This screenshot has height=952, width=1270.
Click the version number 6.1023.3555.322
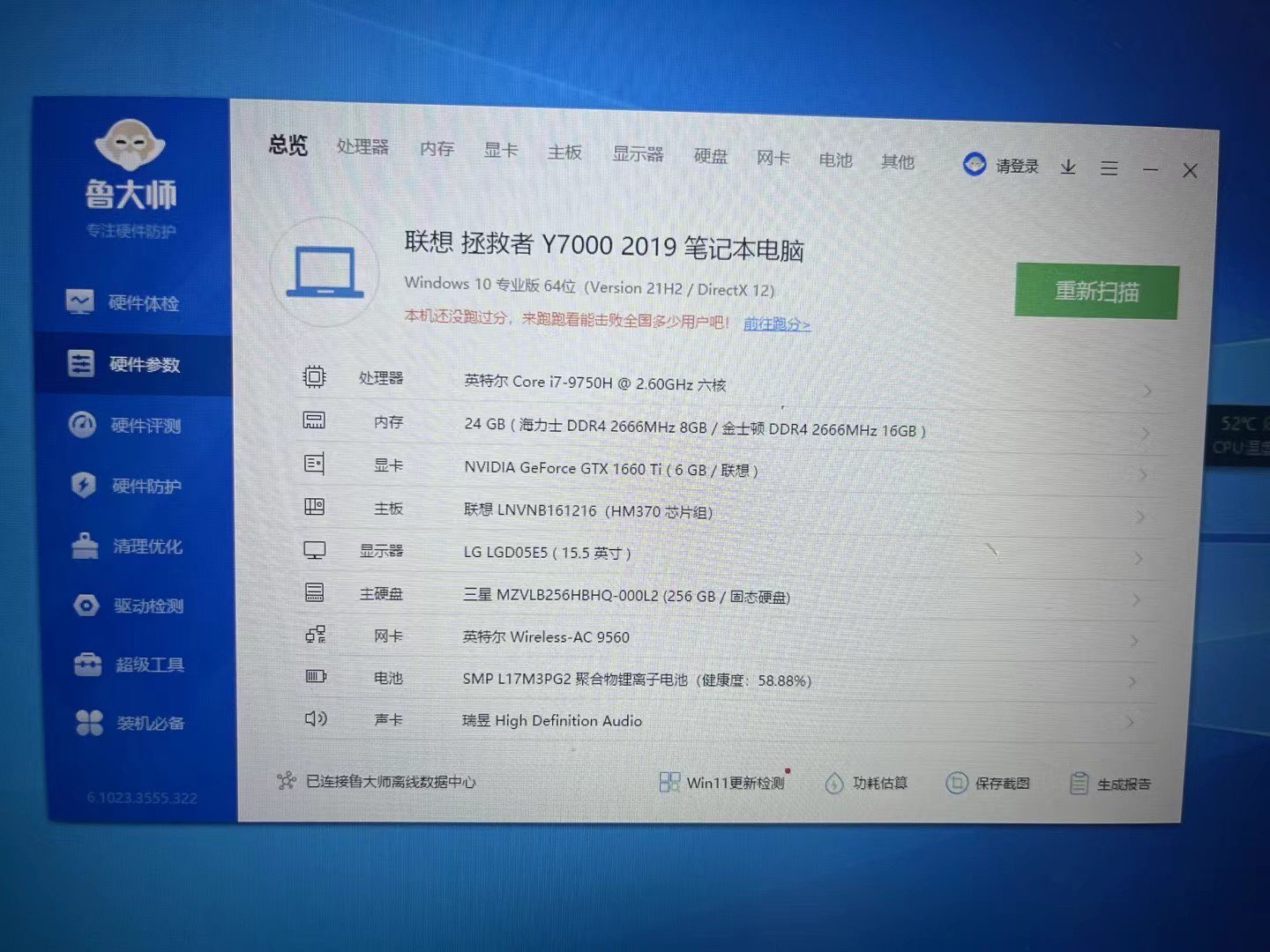[142, 798]
